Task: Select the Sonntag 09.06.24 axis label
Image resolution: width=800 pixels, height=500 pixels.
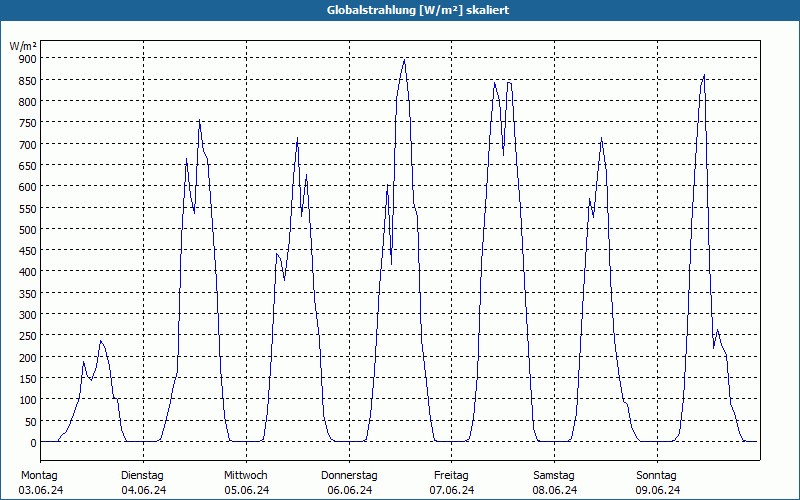Action: 658,482
